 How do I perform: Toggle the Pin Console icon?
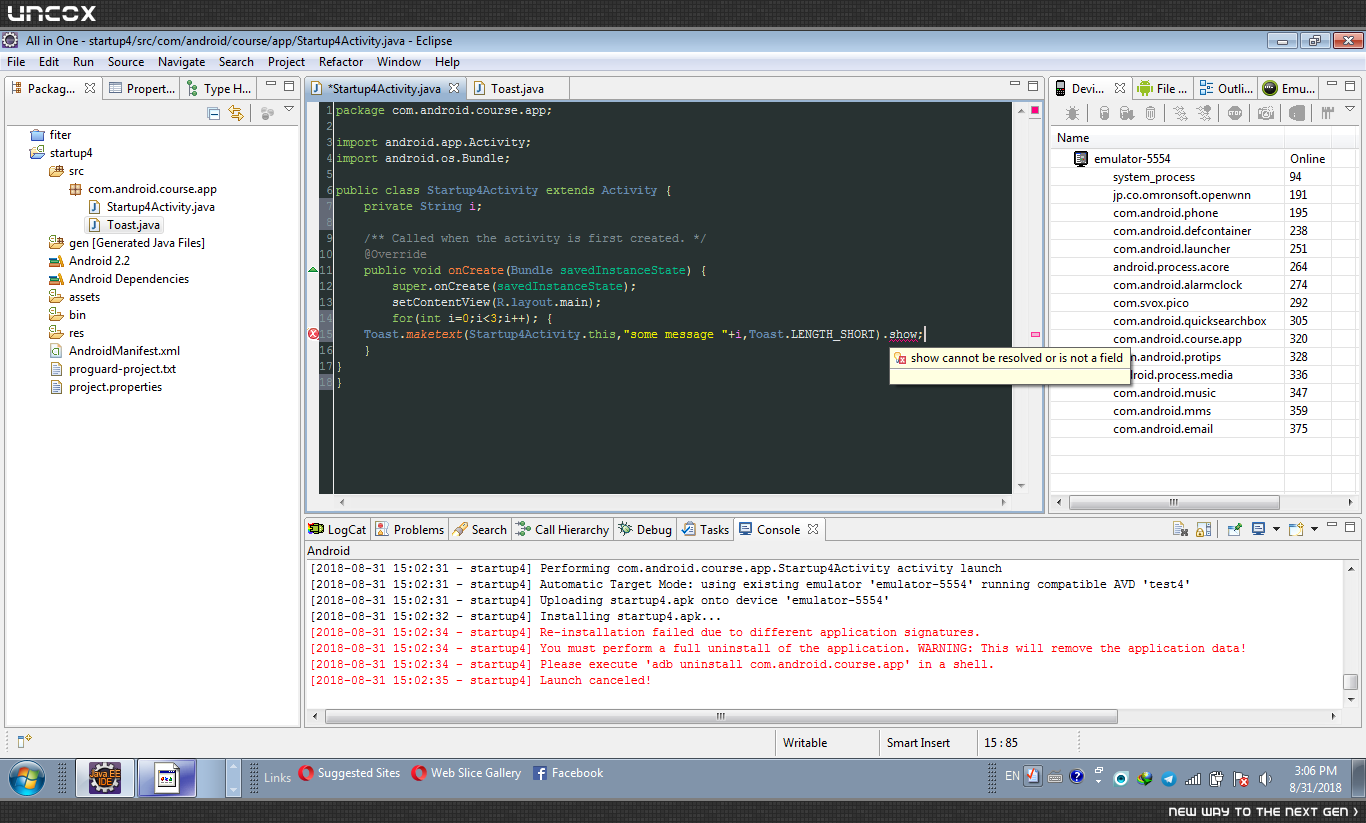pos(1235,529)
